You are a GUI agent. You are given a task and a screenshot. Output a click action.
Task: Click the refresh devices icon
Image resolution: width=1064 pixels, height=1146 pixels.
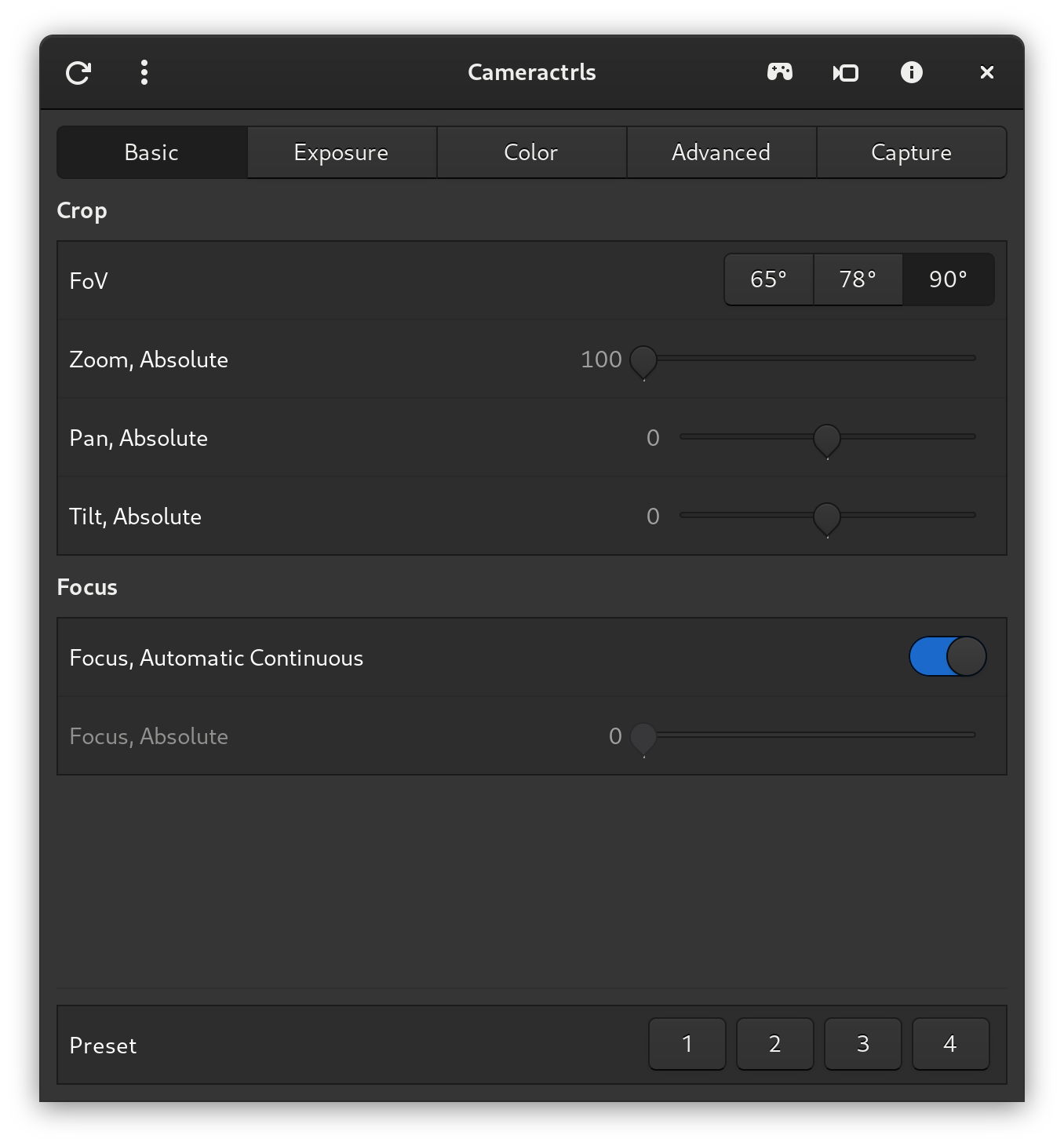coord(78,73)
